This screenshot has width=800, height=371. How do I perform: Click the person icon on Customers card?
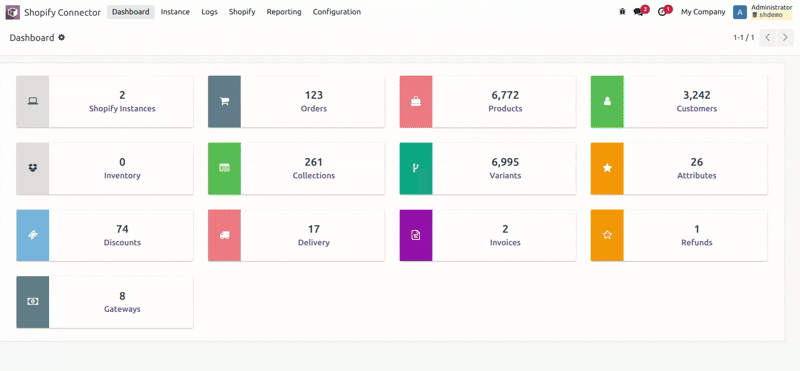tap(607, 102)
